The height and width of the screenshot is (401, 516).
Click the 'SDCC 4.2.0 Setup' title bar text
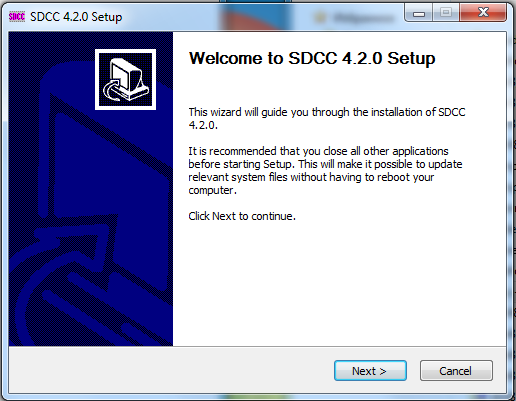(76, 17)
